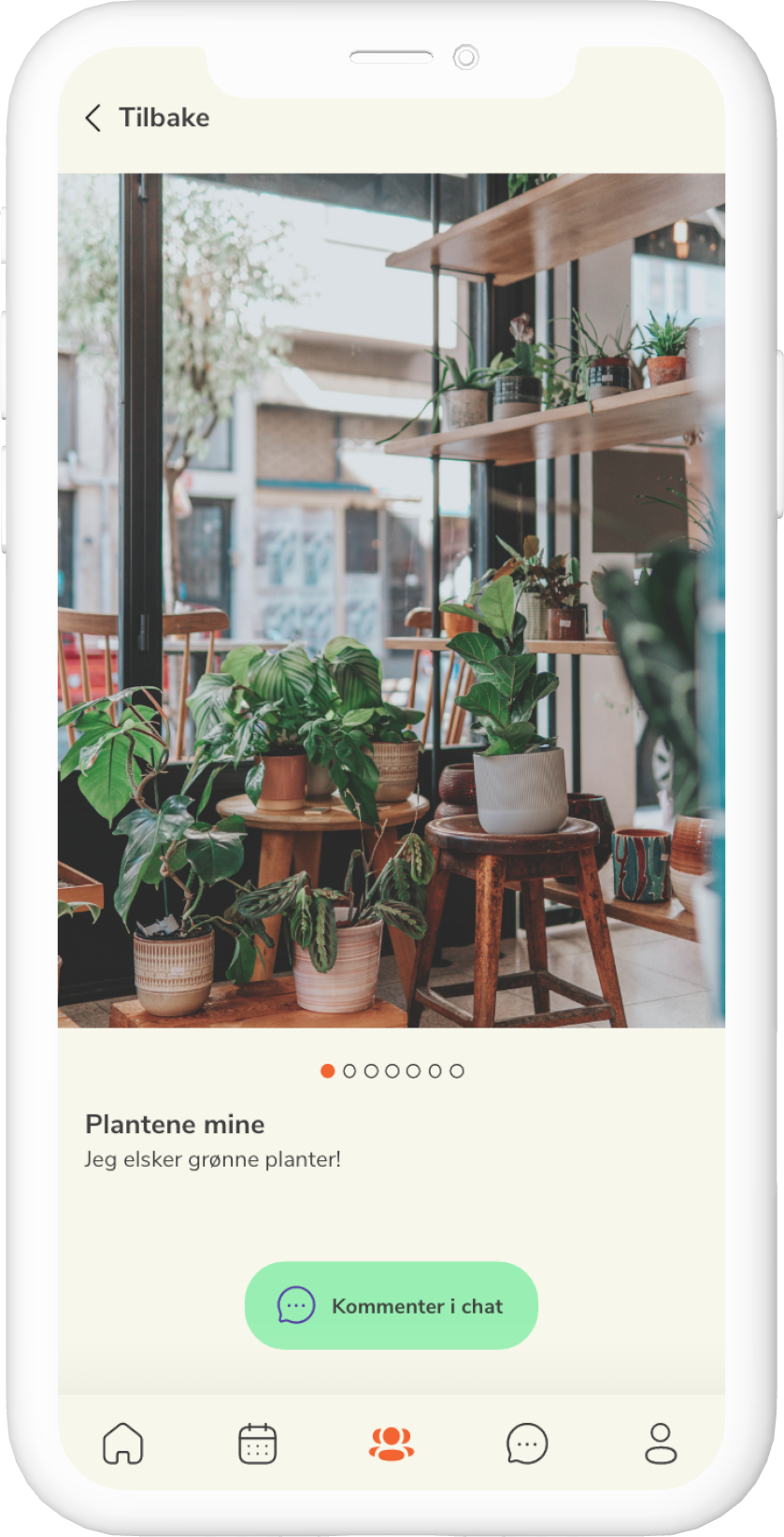Select the orange community group icon
The image size is (784, 1537).
[x=392, y=1444]
